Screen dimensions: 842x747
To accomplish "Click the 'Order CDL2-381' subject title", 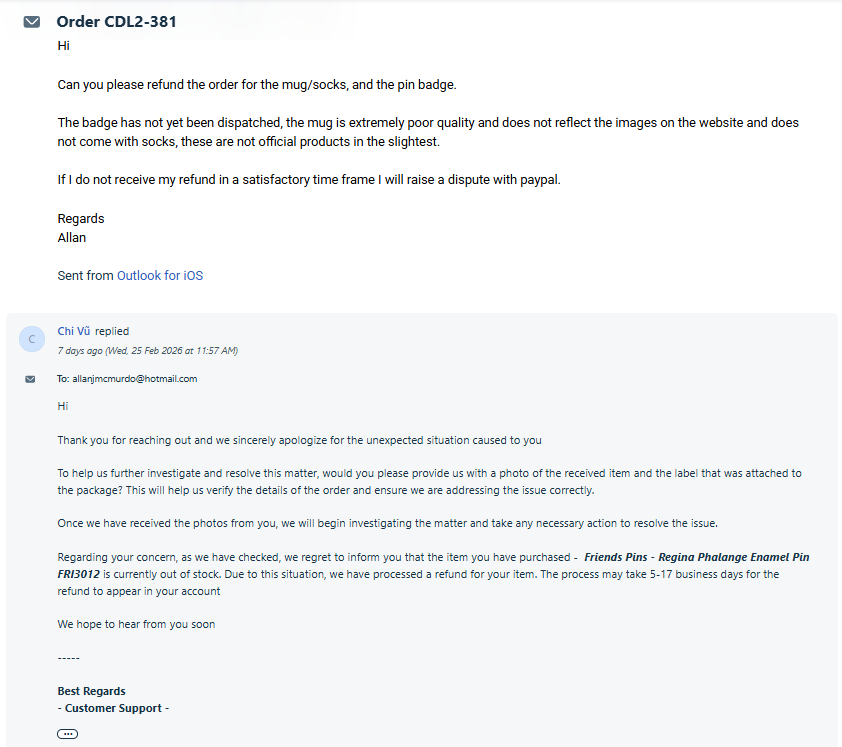I will (x=117, y=21).
